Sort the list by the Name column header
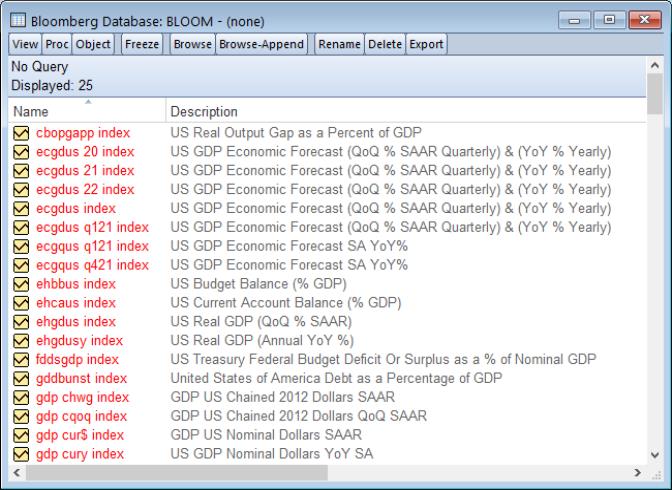This screenshot has width=672, height=490. point(85,111)
